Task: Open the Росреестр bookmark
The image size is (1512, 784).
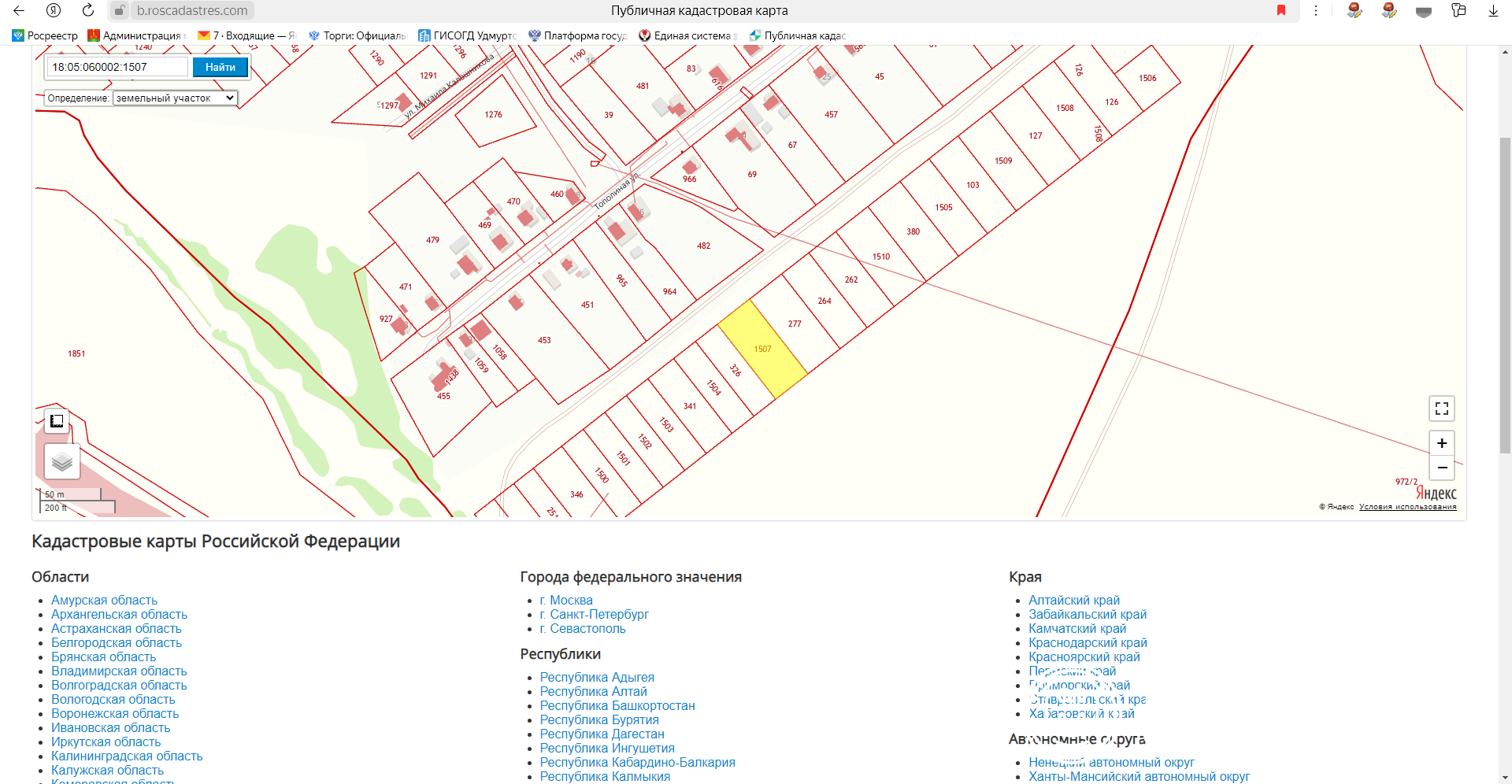Action: click(45, 35)
